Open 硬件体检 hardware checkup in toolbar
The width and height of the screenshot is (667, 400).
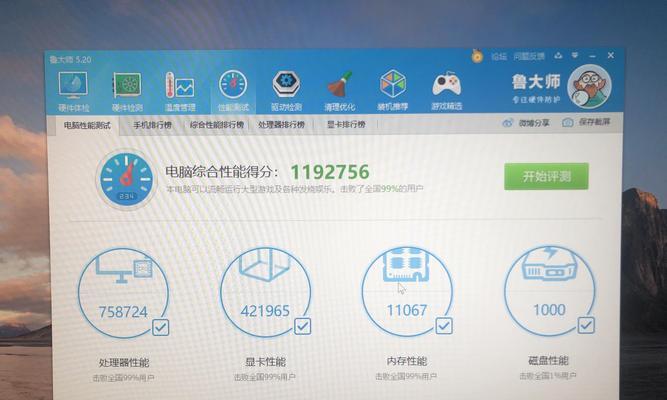[x=73, y=91]
